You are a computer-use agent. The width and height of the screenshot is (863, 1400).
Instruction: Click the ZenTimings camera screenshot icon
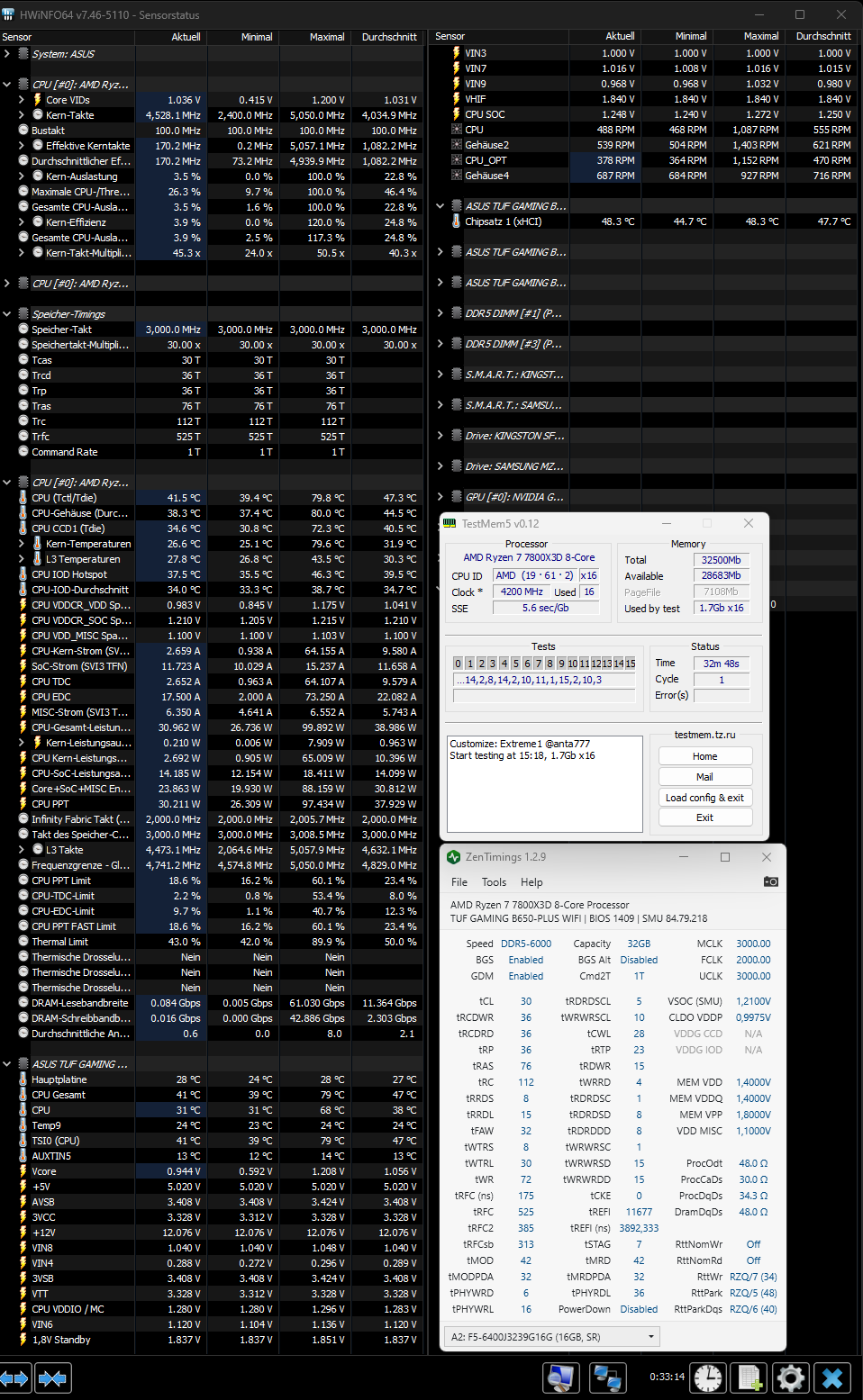point(771,881)
